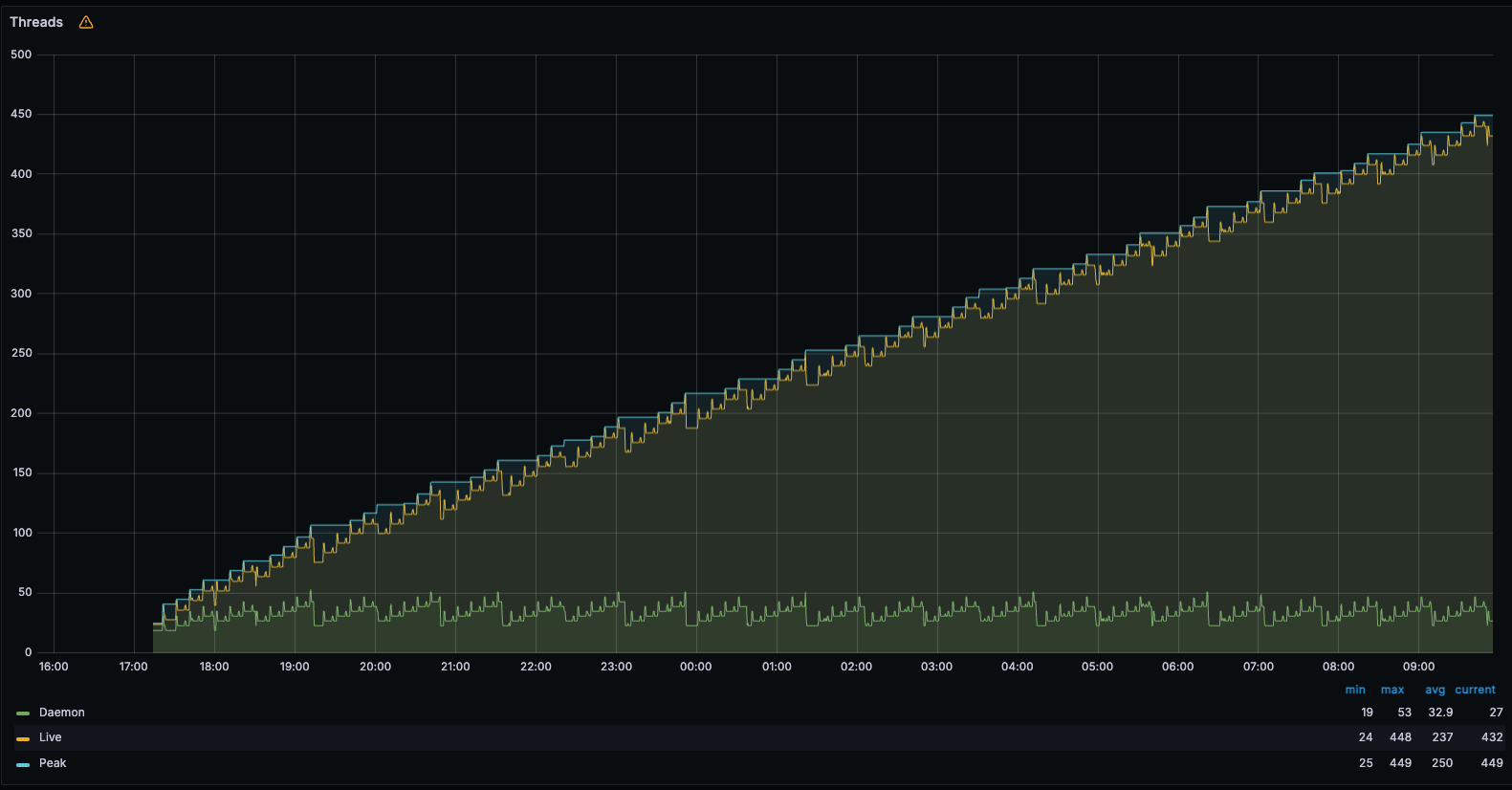Click the 09:00 time axis label
Screen dimensions: 1512x790
[x=1419, y=667]
